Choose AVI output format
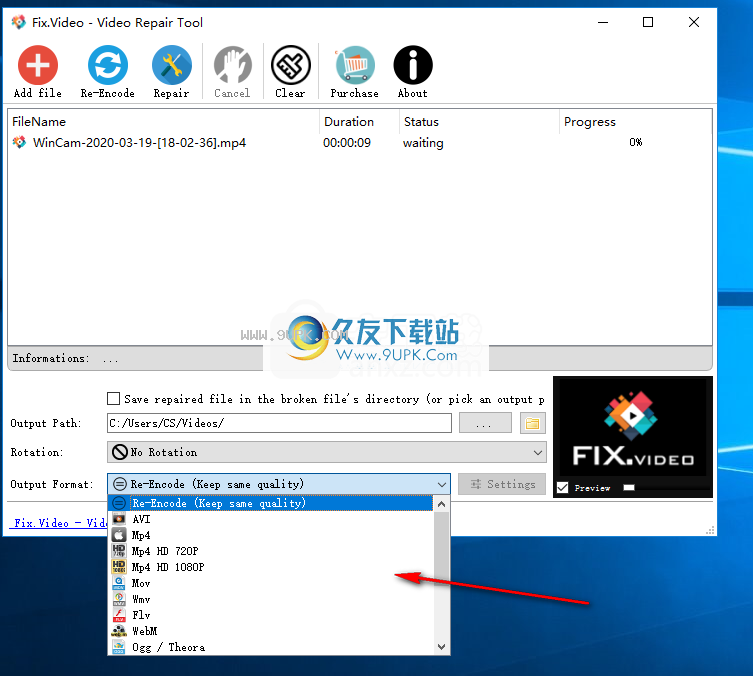Screen dimensions: 753x676 (x=271, y=519)
